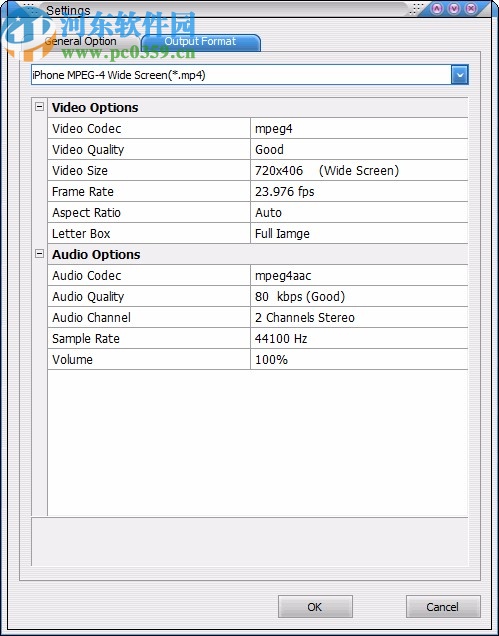Select the Output Format tab
This screenshot has height=636, width=499.
(x=200, y=41)
